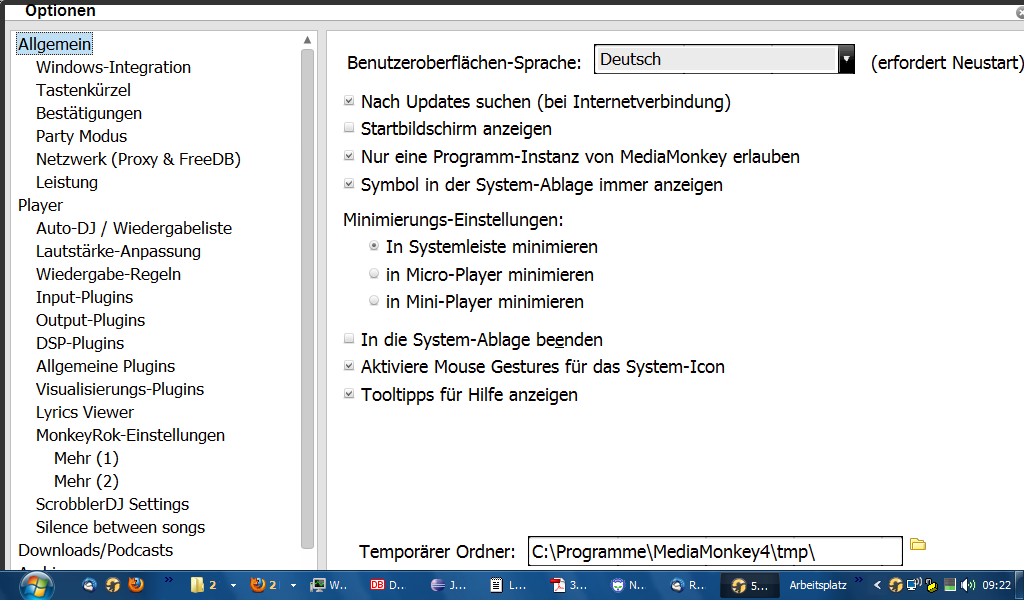
Task: Toggle 'Nur eine Programm-Instanz' checkbox
Action: 349,156
